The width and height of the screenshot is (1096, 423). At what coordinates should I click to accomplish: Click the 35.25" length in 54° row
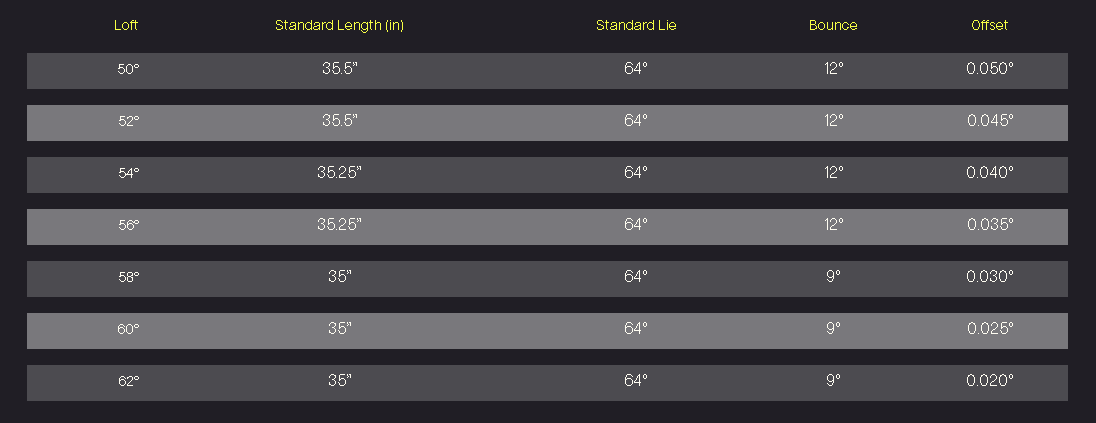tap(340, 173)
